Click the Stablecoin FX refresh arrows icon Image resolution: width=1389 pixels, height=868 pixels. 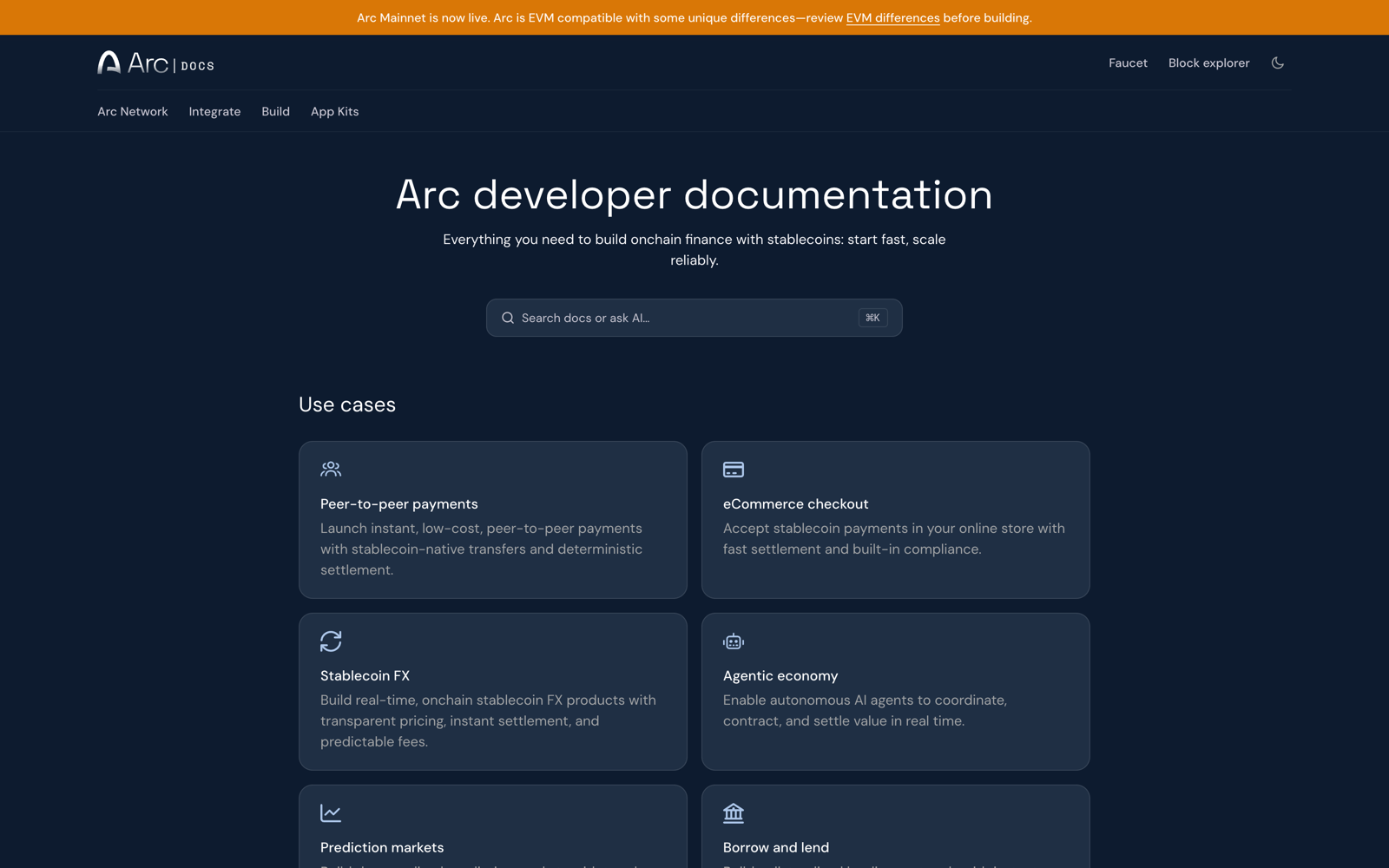pos(331,641)
